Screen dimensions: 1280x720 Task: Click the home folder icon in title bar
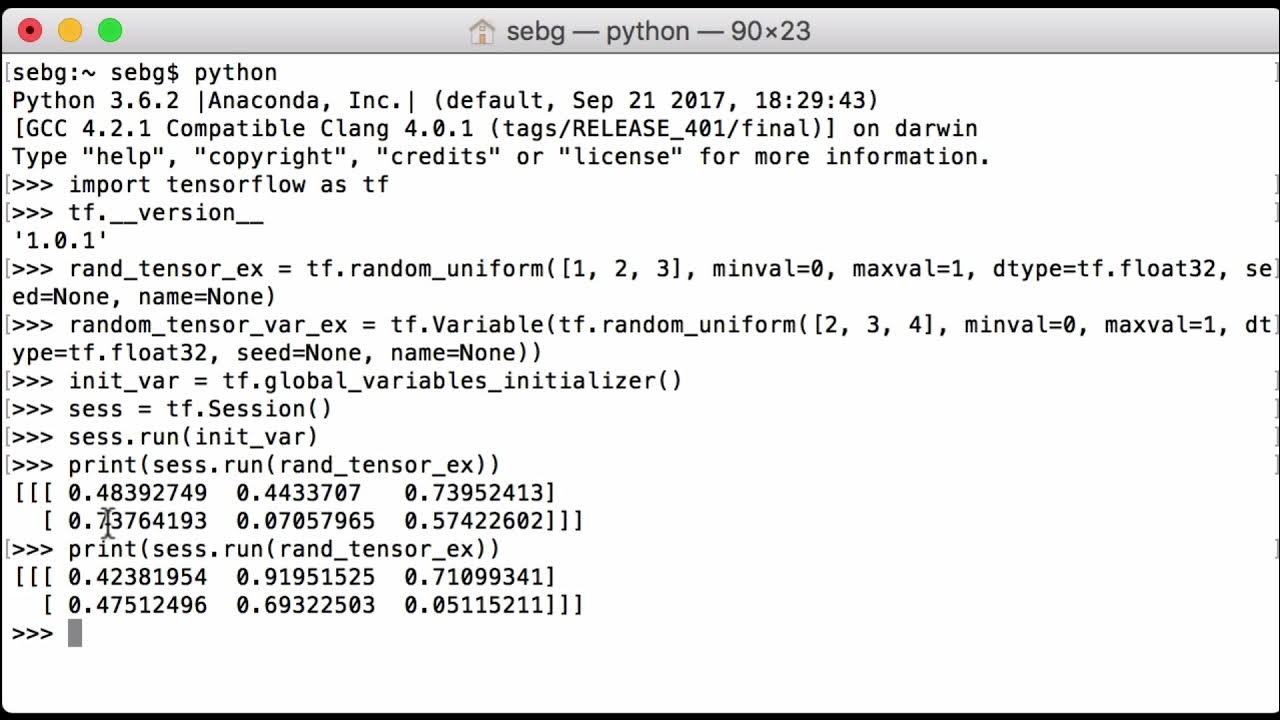482,31
